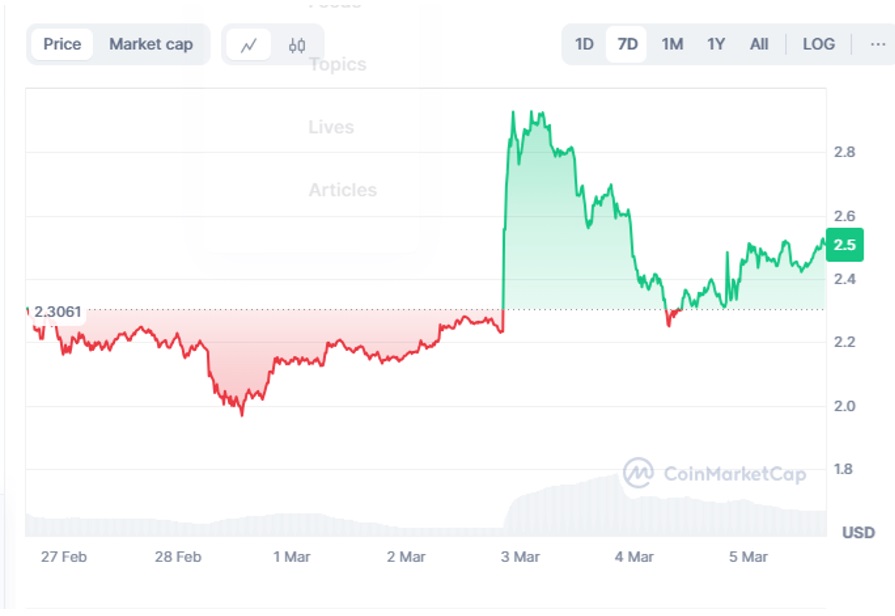Go to the Lives menu entry
895x616 pixels.
pos(331,127)
